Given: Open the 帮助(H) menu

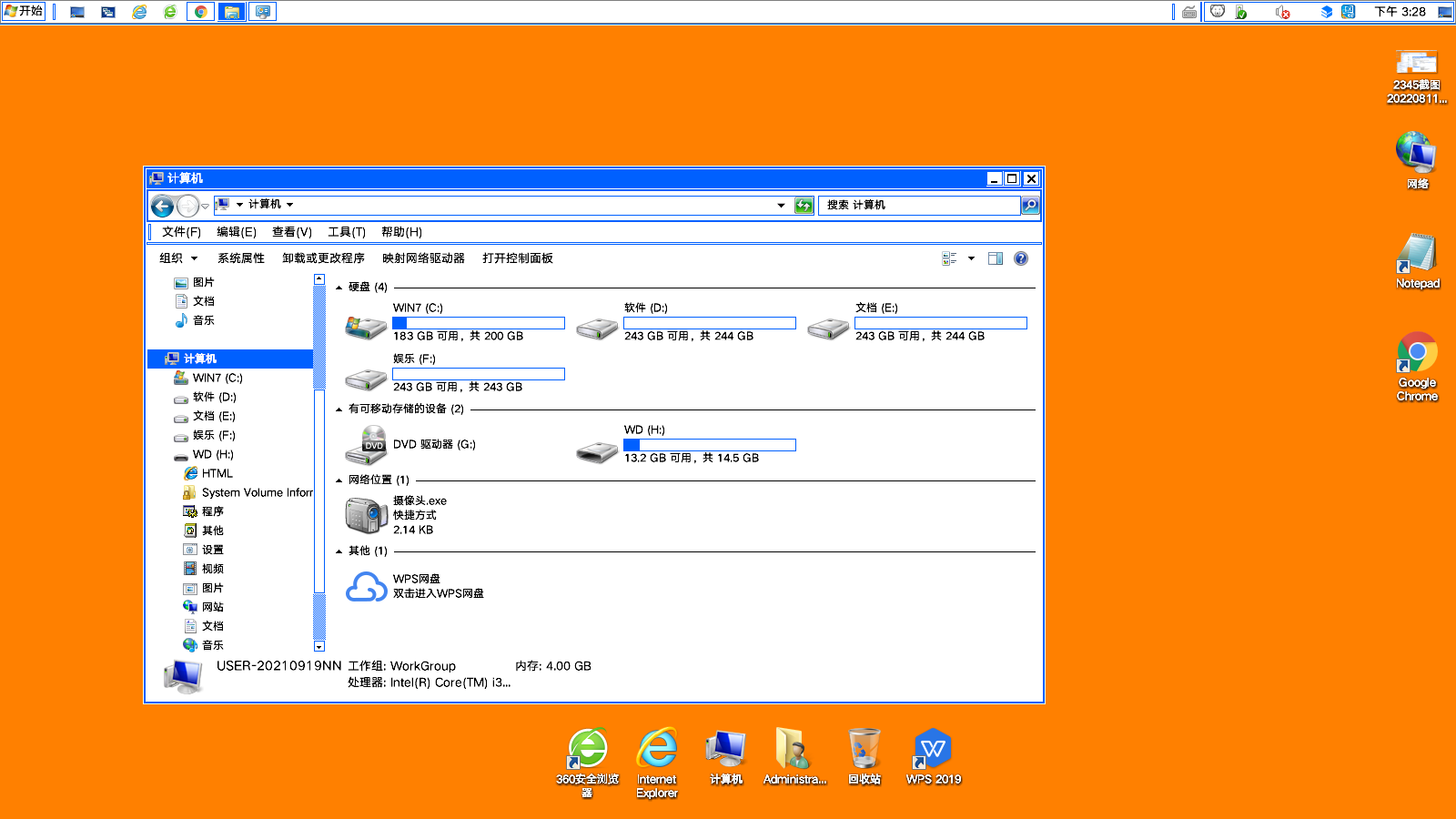Looking at the screenshot, I should [401, 232].
